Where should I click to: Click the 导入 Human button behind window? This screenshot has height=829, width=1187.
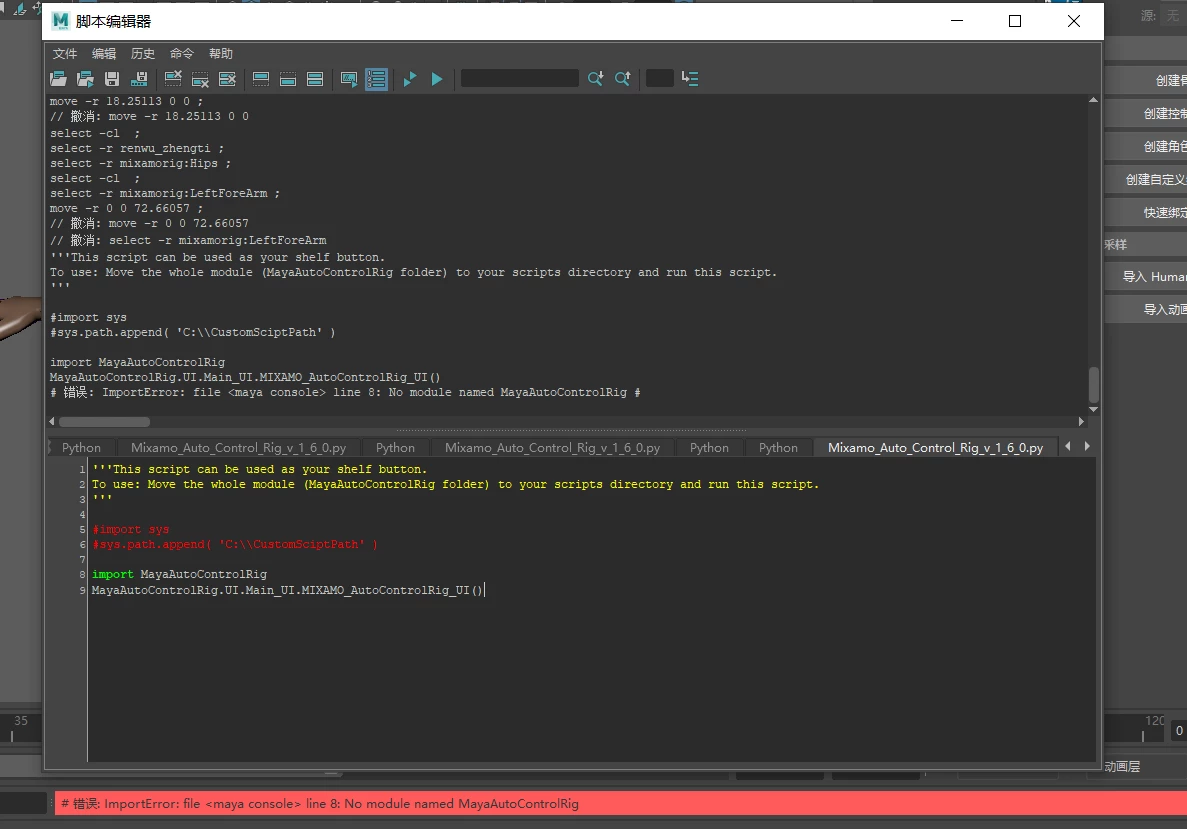[1145, 277]
